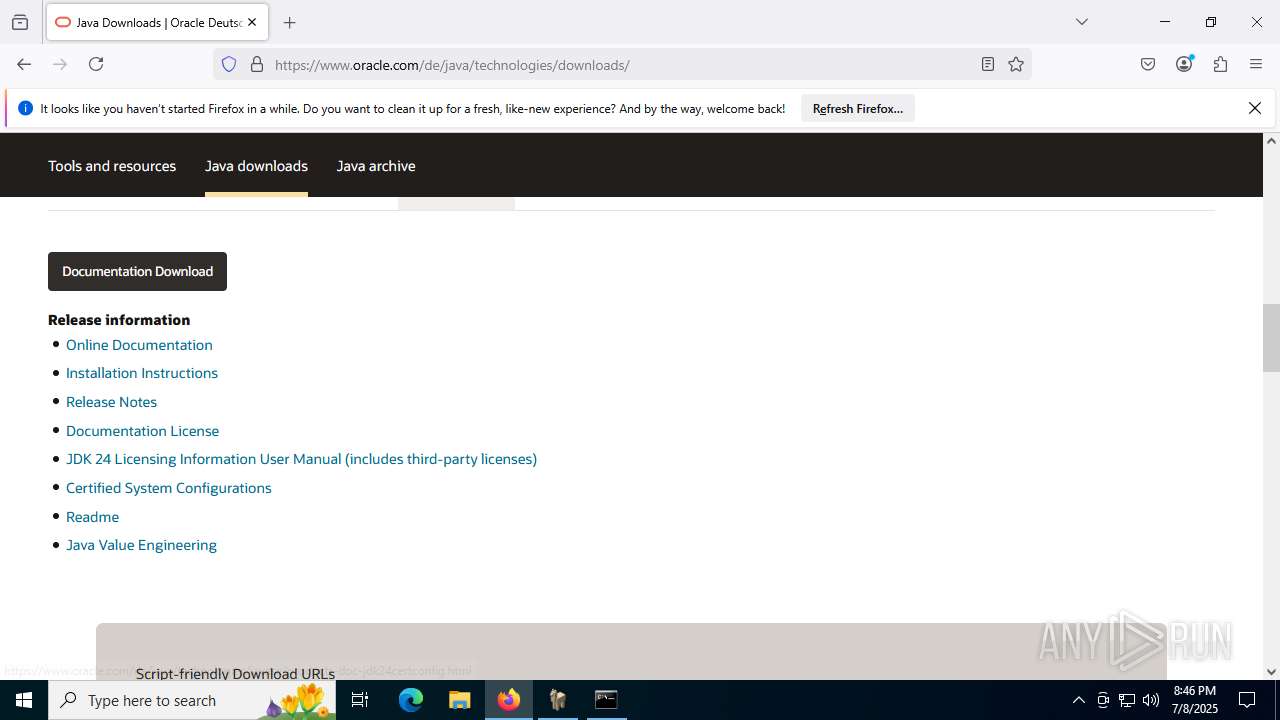Image resolution: width=1280 pixels, height=720 pixels.
Task: Open Tools and resources tab
Action: click(x=112, y=166)
